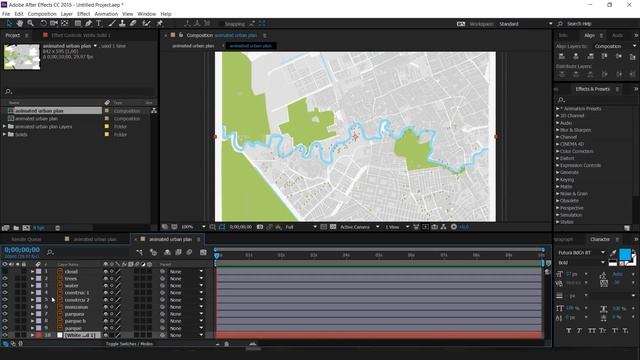The image size is (640, 360).
Task: Open the Workspace Standard dropdown
Action: (x=525, y=24)
